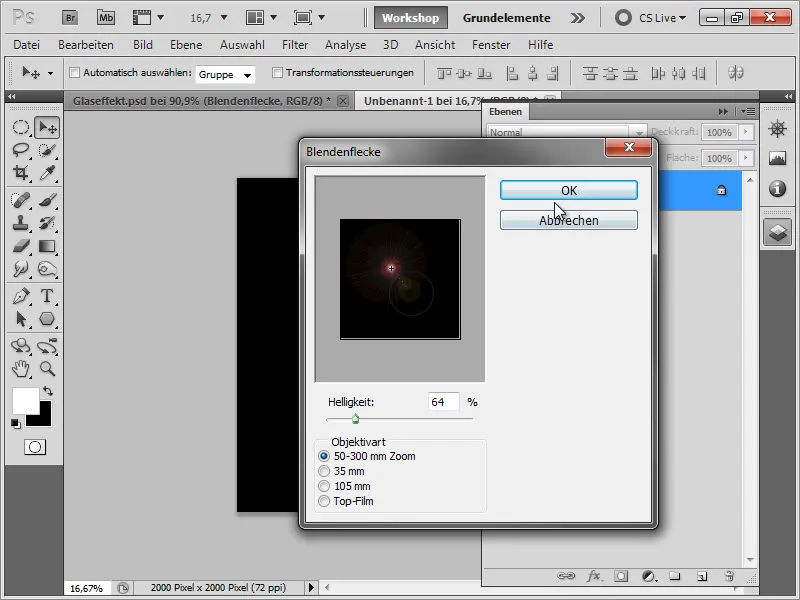Select the Healing Brush tool
800x600 pixels.
pyautogui.click(x=20, y=200)
